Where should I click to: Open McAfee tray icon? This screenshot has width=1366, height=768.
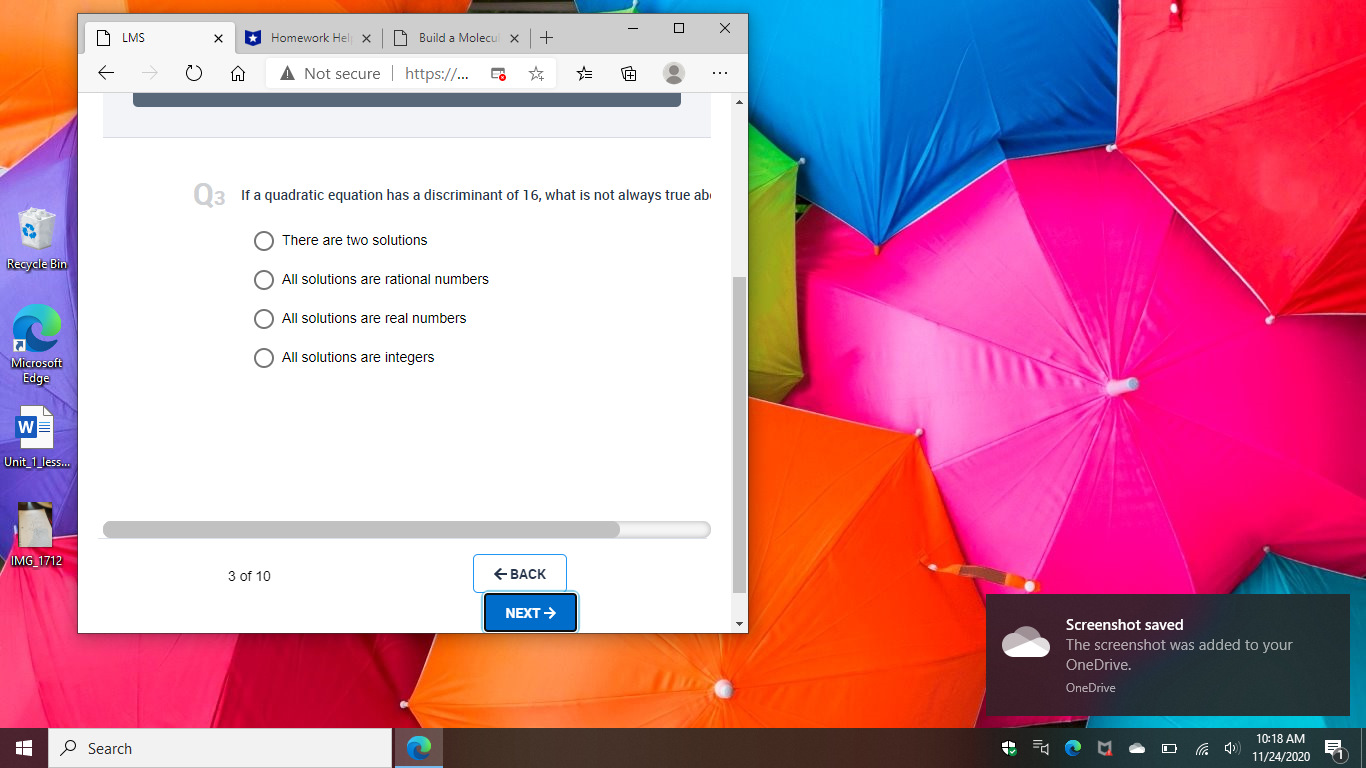1105,748
